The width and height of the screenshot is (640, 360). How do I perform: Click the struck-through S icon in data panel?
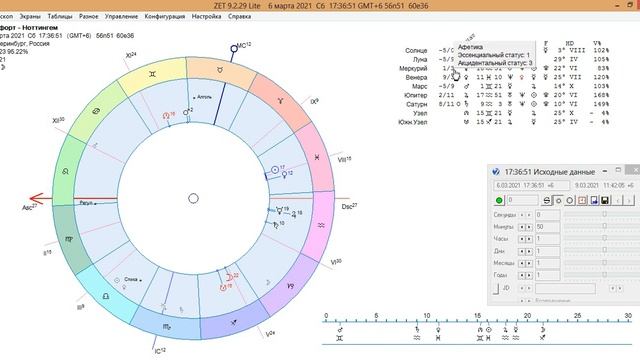pyautogui.click(x=547, y=200)
